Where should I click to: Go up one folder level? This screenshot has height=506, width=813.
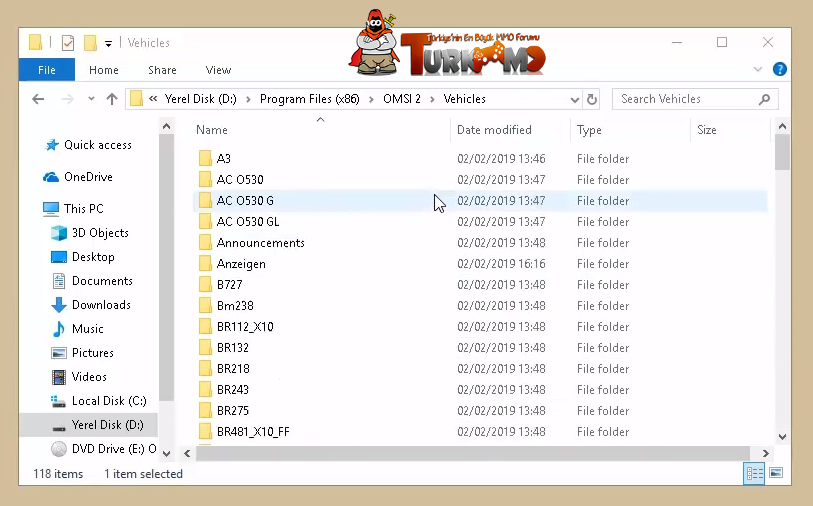point(112,99)
